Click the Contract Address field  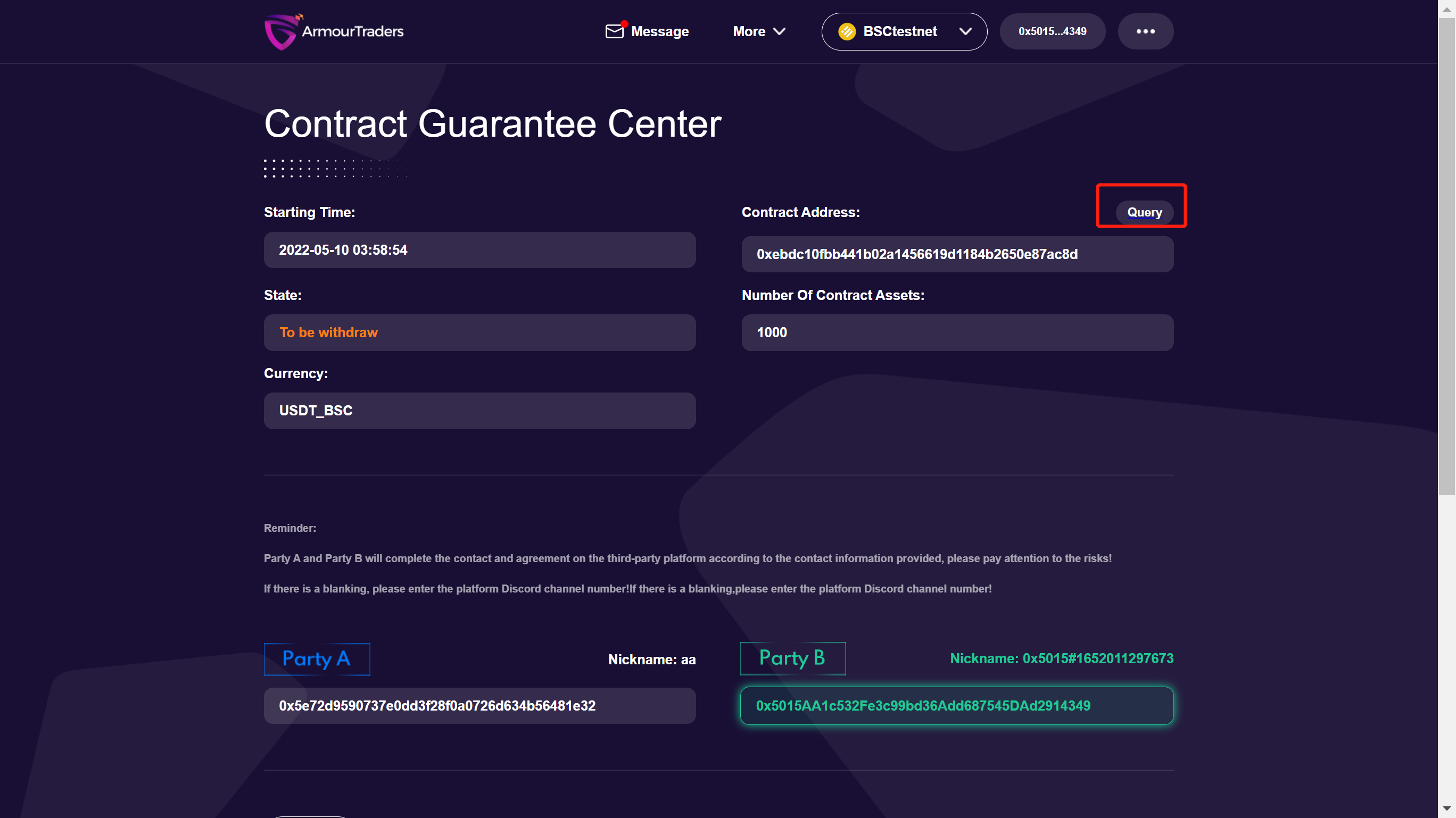(x=957, y=254)
